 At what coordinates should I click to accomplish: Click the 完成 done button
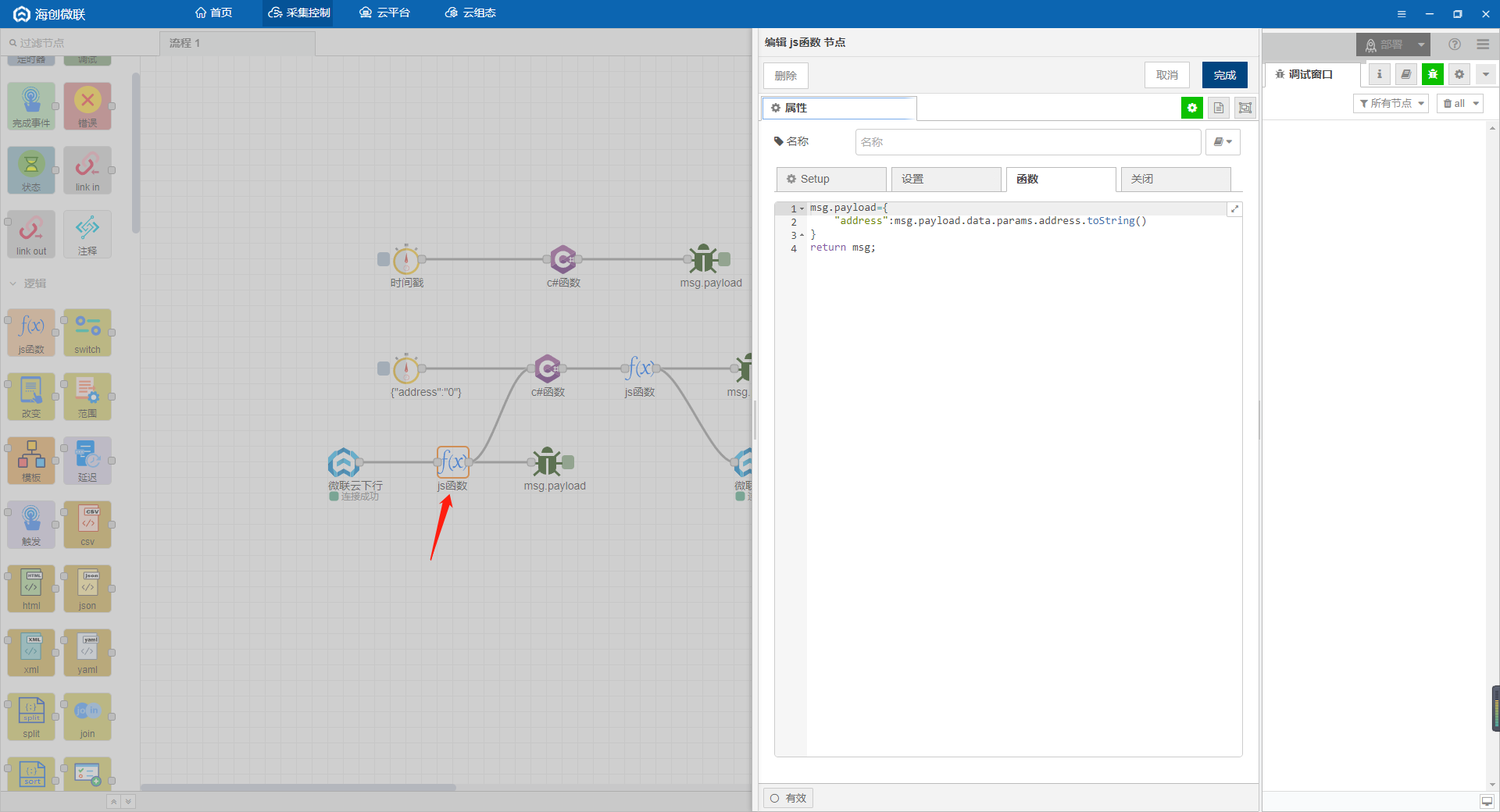[x=1225, y=75]
